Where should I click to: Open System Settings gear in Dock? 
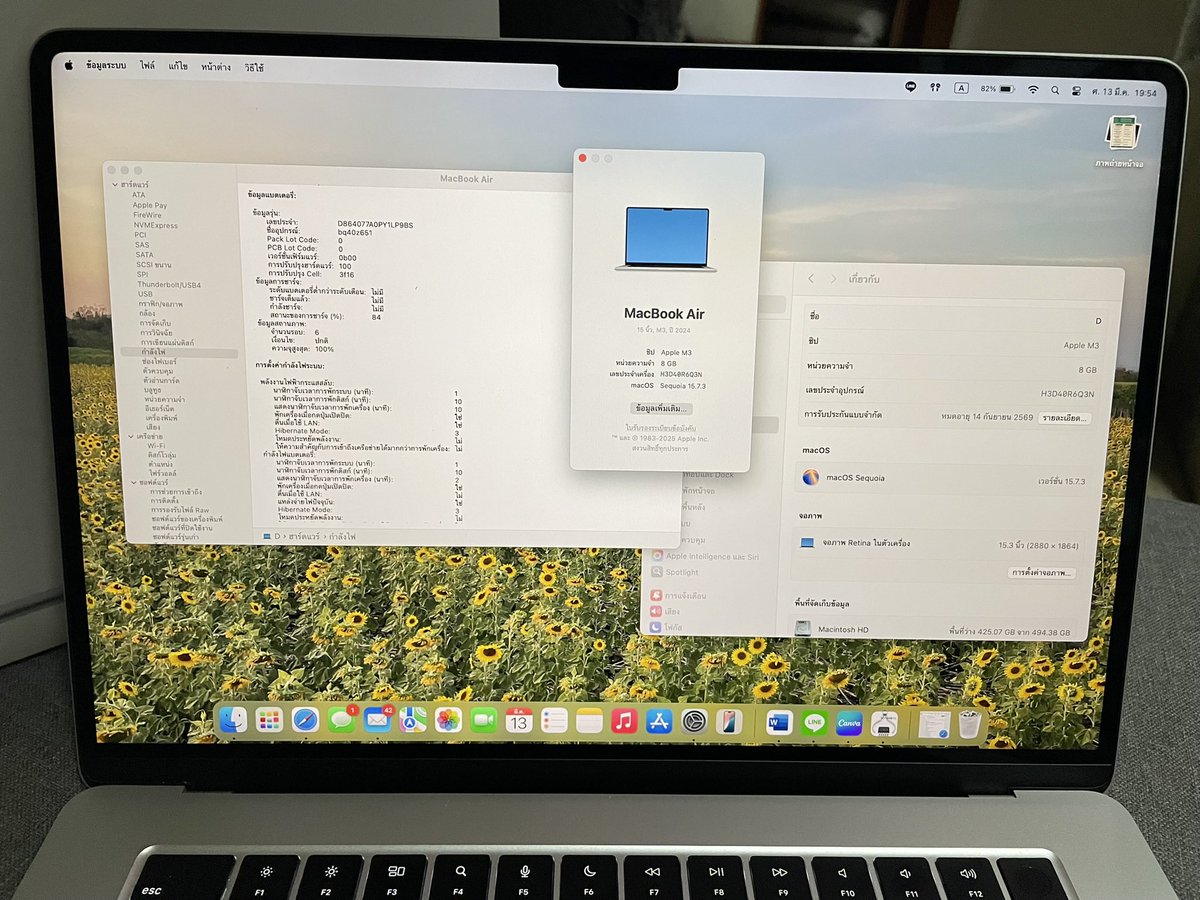coord(694,721)
